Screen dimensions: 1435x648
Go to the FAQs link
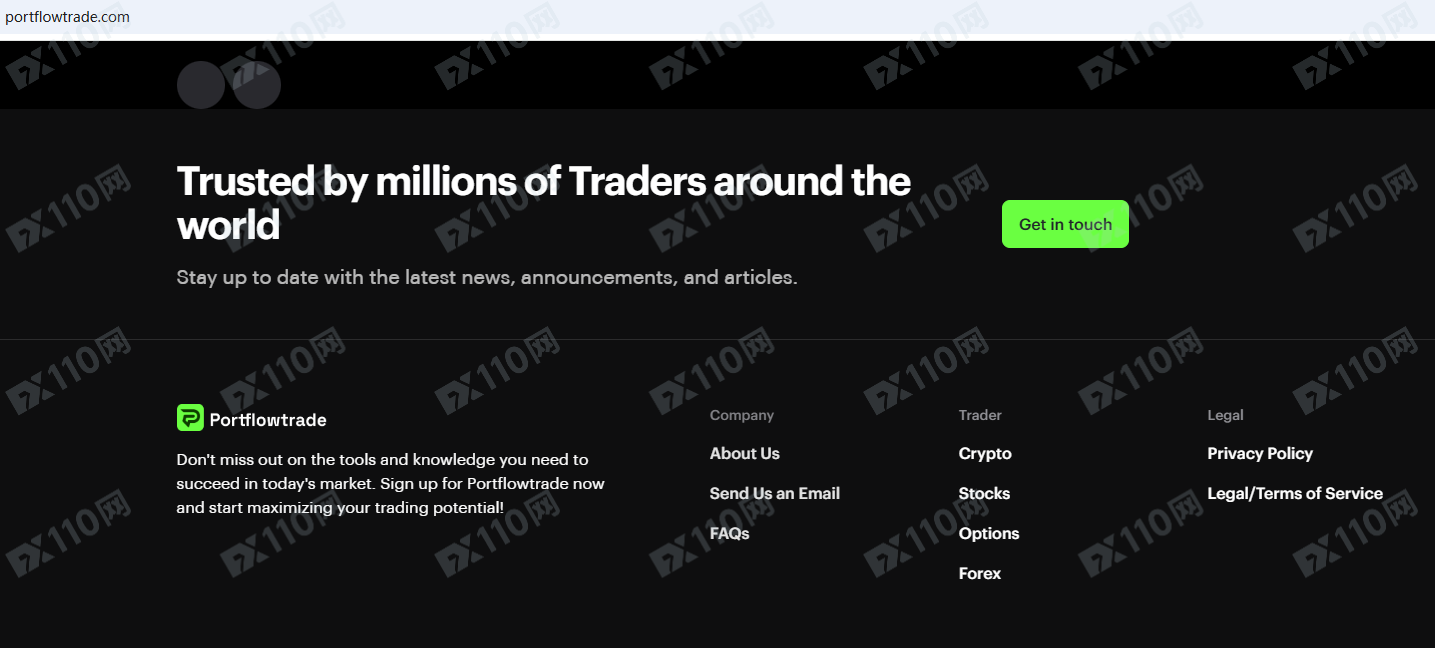729,533
